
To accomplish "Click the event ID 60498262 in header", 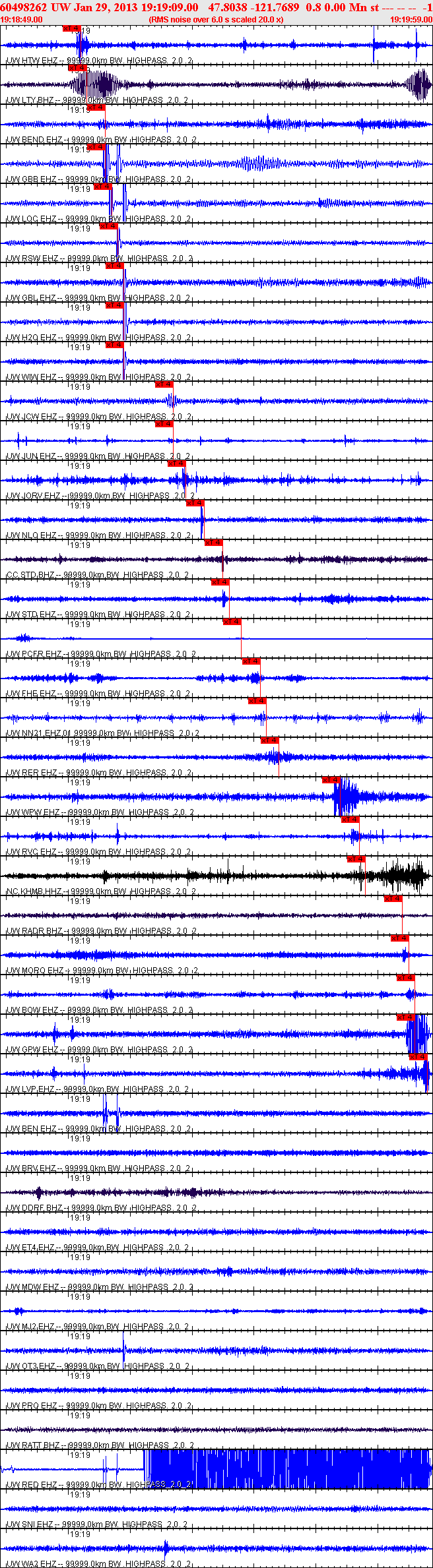I will 23,7.
